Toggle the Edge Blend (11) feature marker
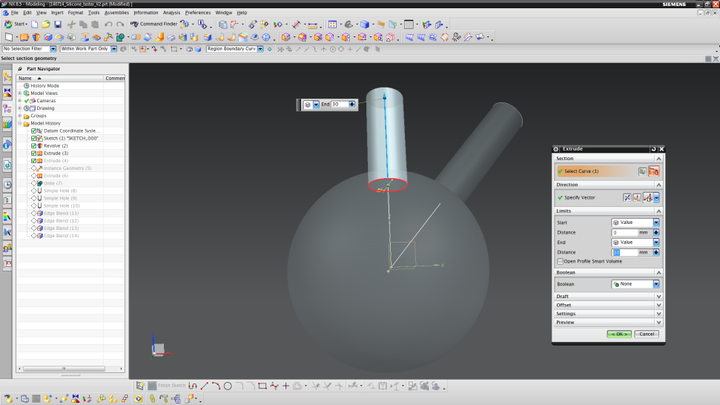 34,214
